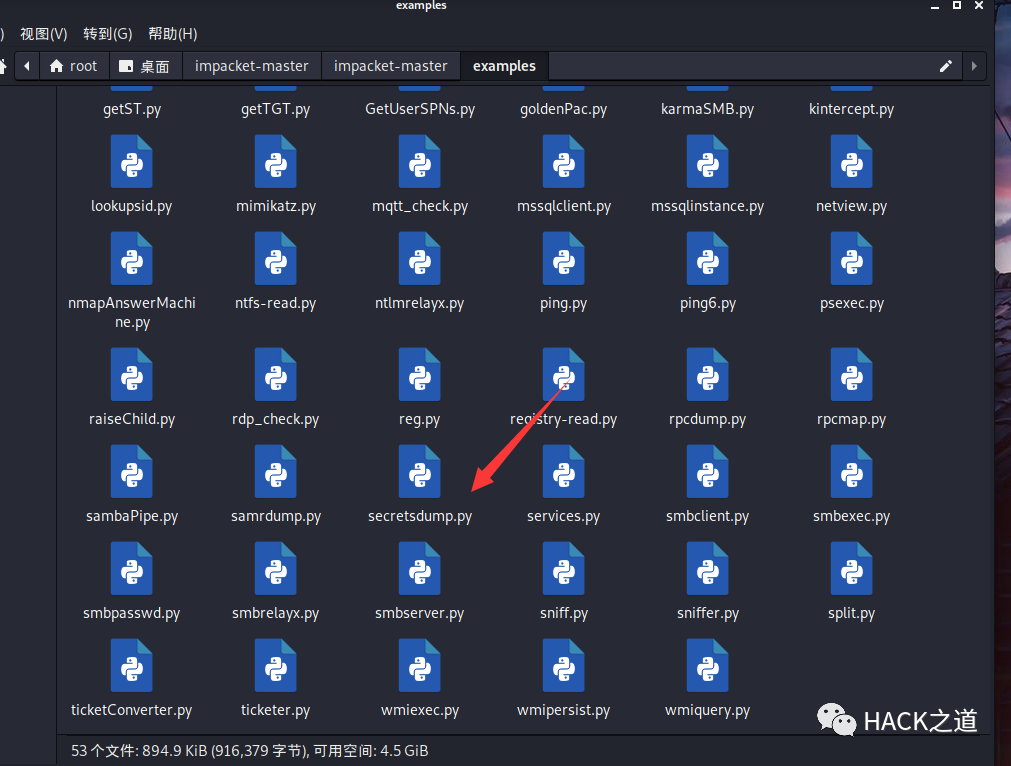This screenshot has width=1011, height=766.
Task: Select the smbclient.py file icon
Action: (707, 471)
